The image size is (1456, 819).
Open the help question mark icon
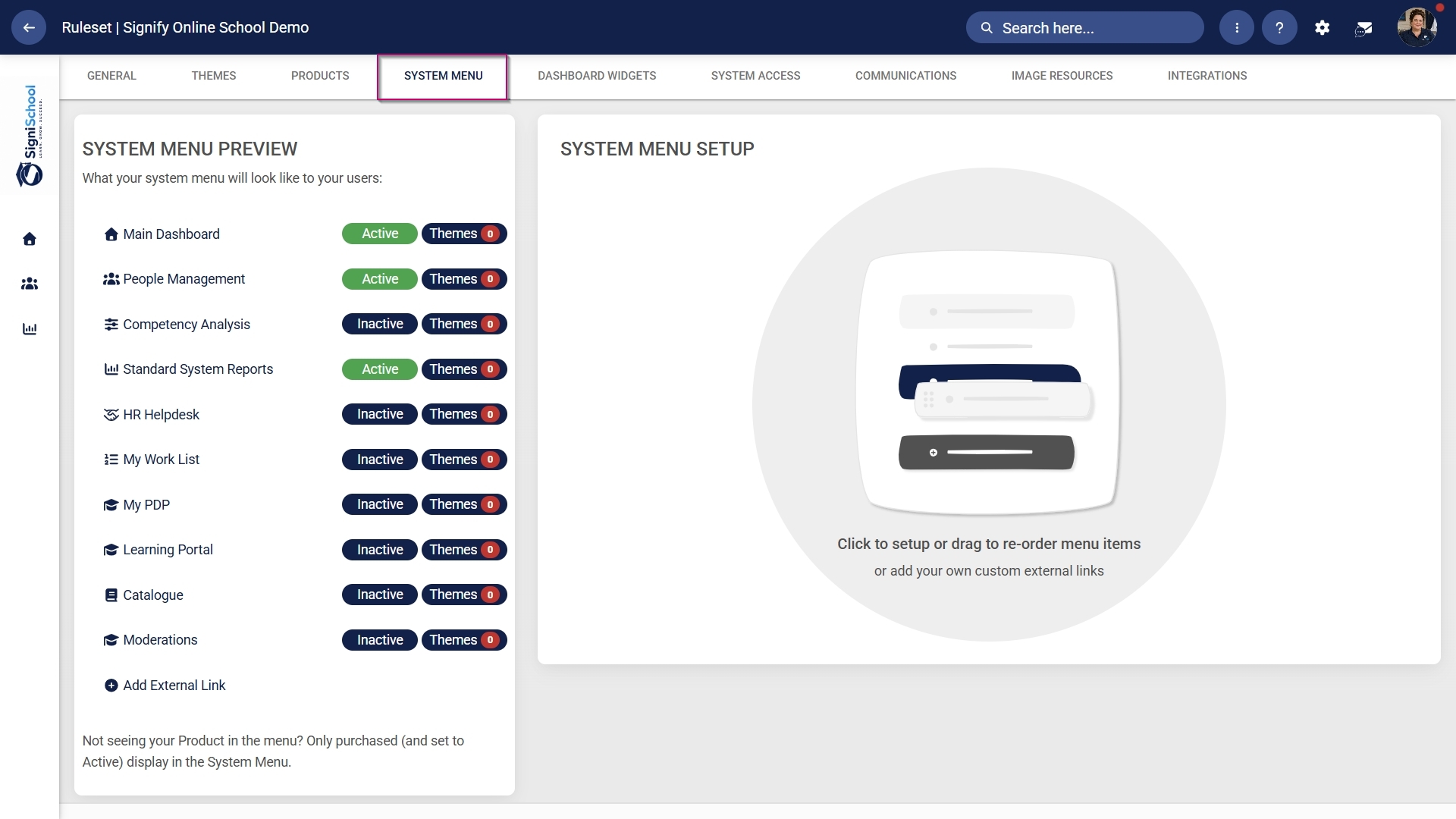tap(1279, 28)
